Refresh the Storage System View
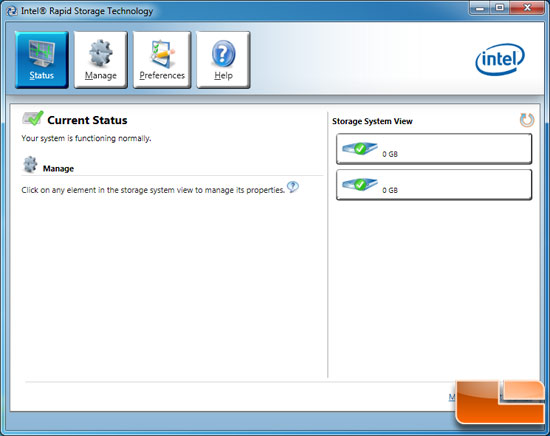Screen dimensions: 550x436 526,120
